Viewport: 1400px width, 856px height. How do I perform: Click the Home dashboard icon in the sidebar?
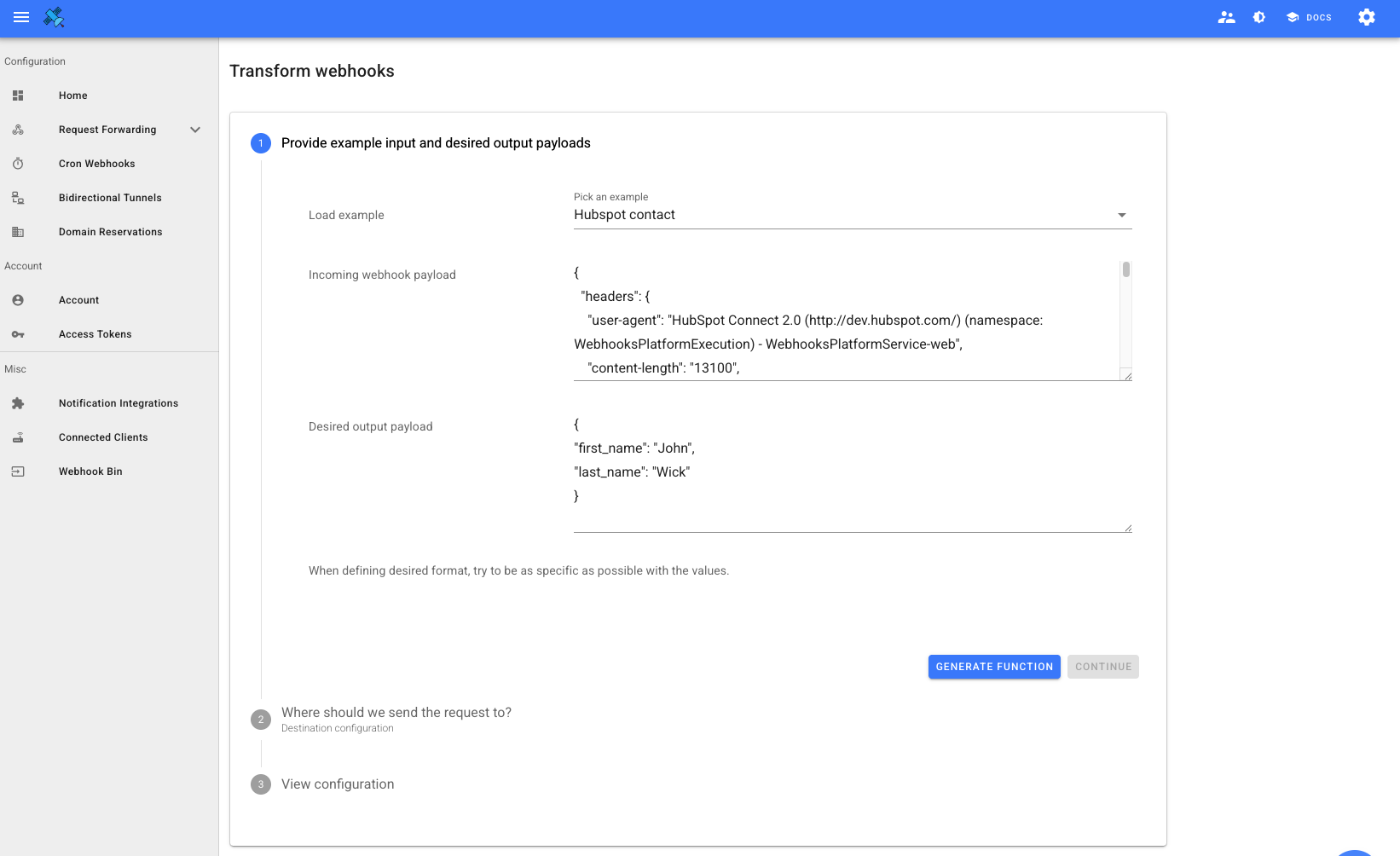coord(18,95)
